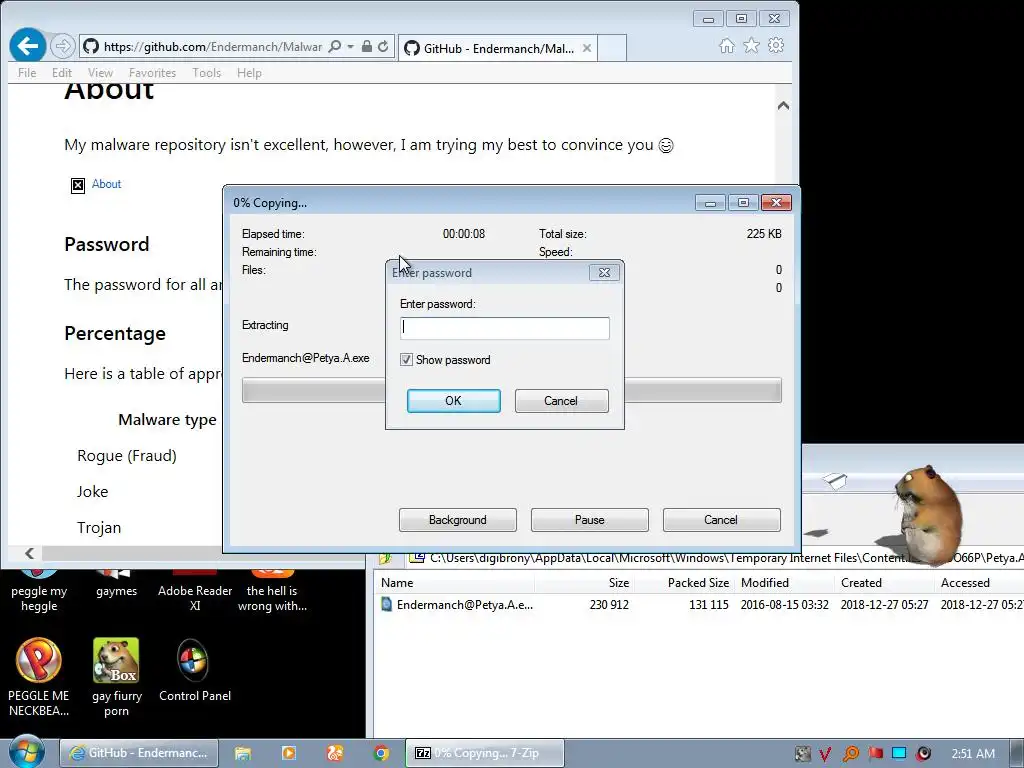Screen dimensions: 1024x768
Task: Open the Help menu
Action: pos(249,72)
